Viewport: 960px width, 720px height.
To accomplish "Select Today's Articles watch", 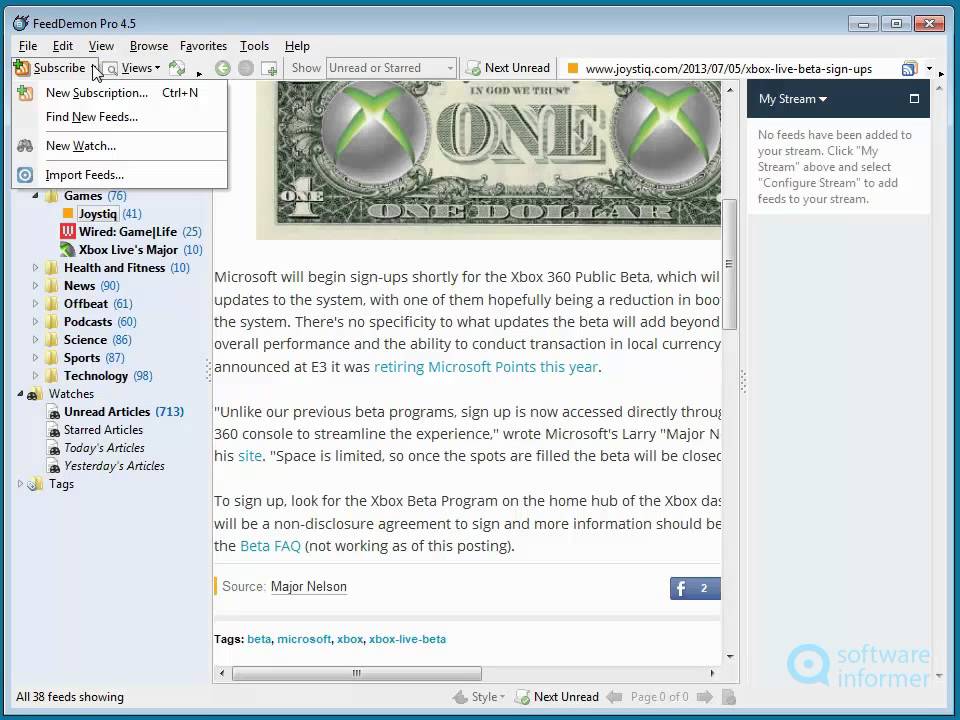I will pos(104,448).
